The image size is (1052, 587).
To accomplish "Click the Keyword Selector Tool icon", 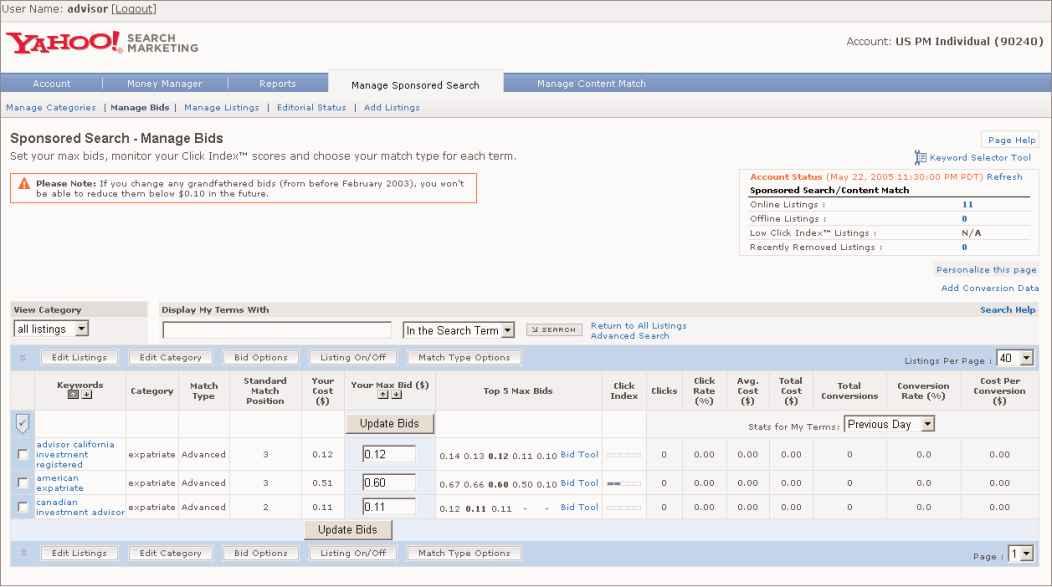I will (x=921, y=157).
